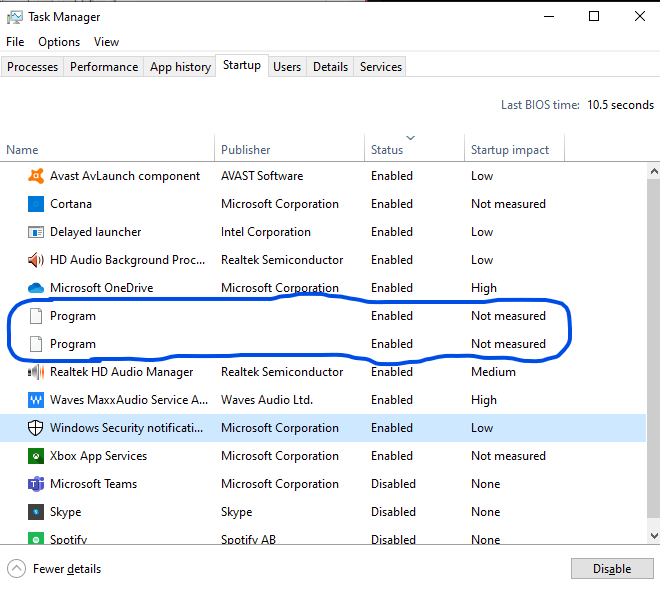This screenshot has height=590, width=660.
Task: Switch to the Processes tab
Action: point(32,67)
